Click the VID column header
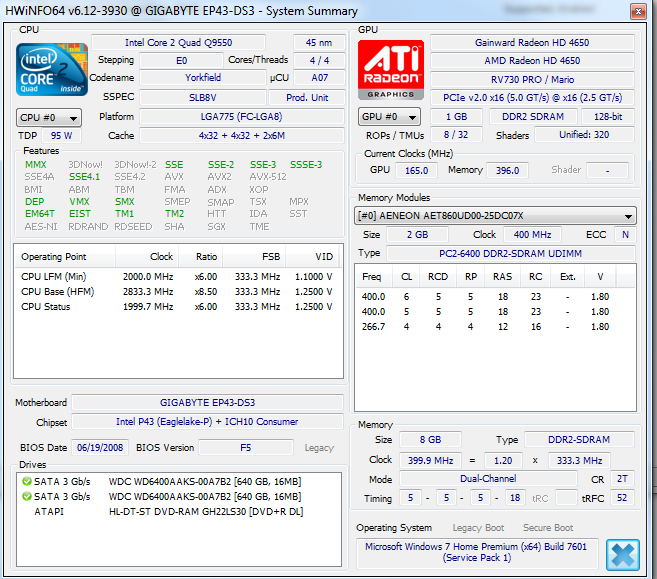Viewport: 657px width, 579px height. (313, 256)
